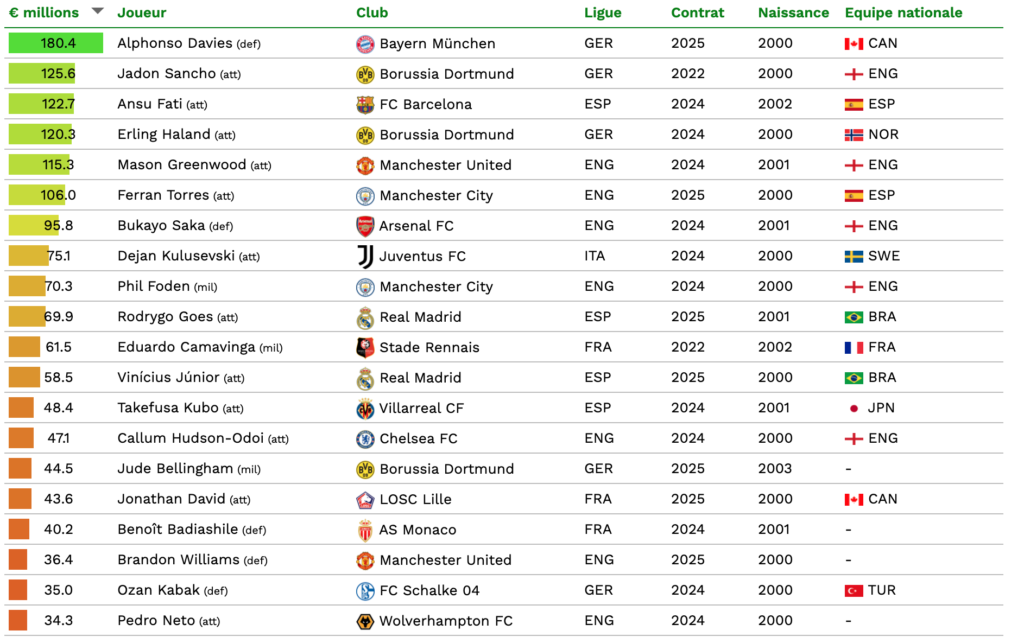Click the Juventus FC logo icon

point(365,257)
